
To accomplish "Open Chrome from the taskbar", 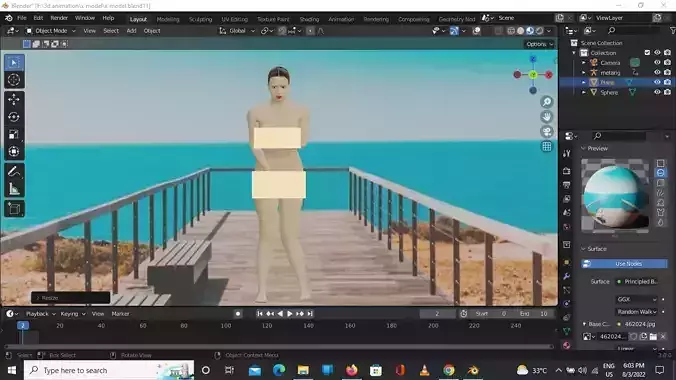I will (x=449, y=370).
